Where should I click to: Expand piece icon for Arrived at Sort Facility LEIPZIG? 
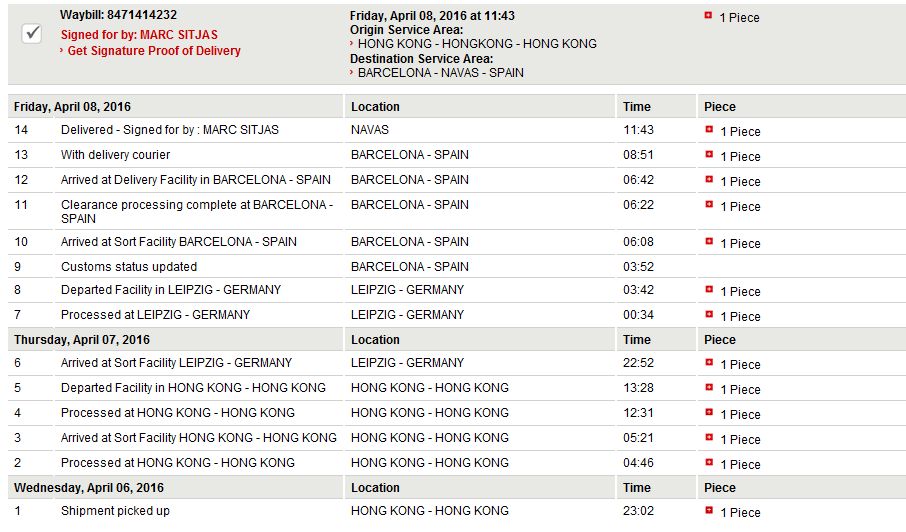coord(709,362)
